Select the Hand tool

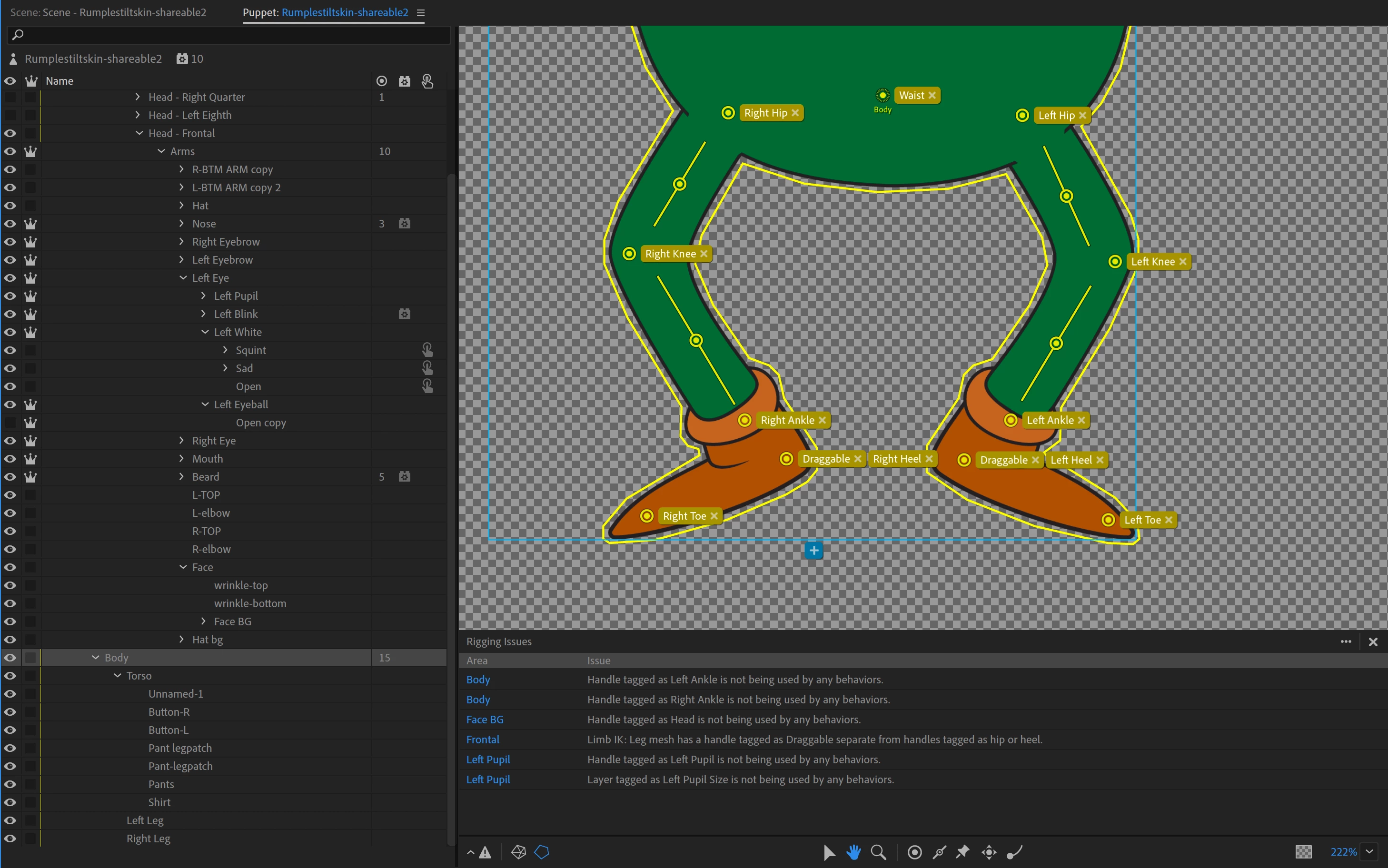853,852
